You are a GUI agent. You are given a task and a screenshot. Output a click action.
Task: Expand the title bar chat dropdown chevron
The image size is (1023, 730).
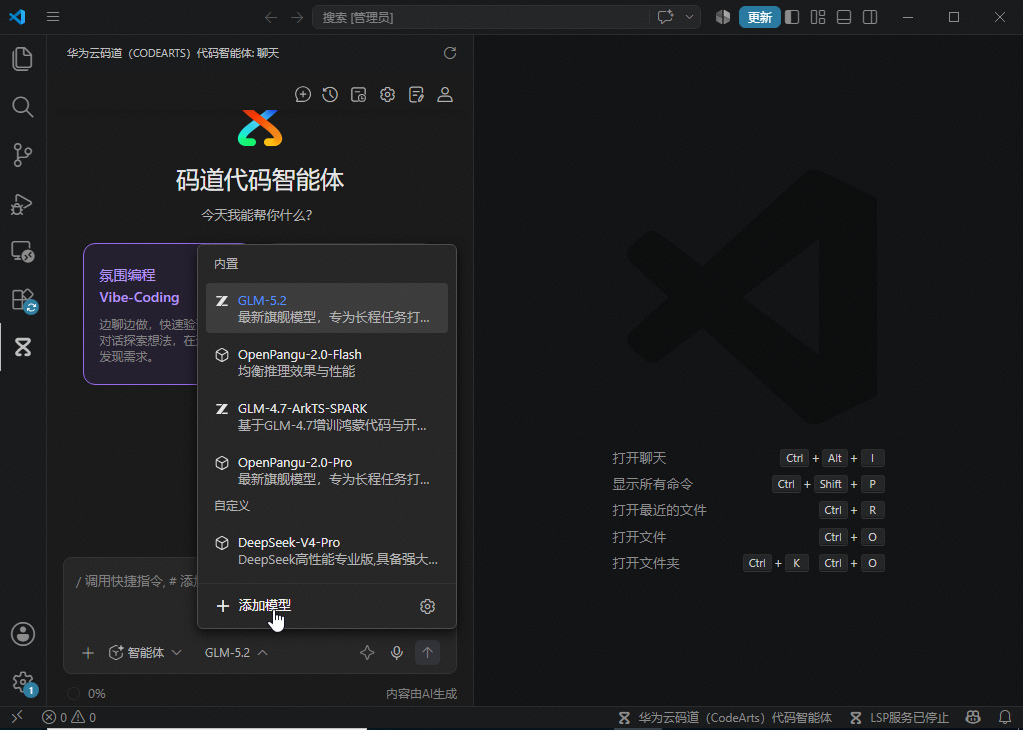point(689,17)
